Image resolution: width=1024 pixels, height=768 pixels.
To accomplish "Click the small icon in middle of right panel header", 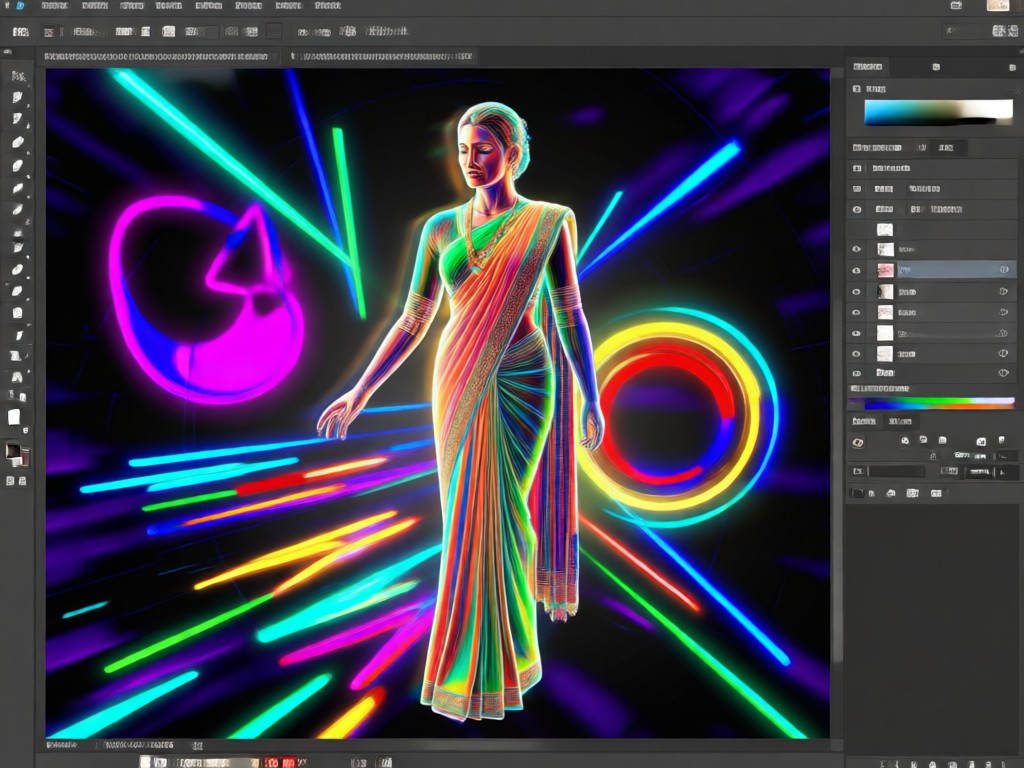I will 936,67.
